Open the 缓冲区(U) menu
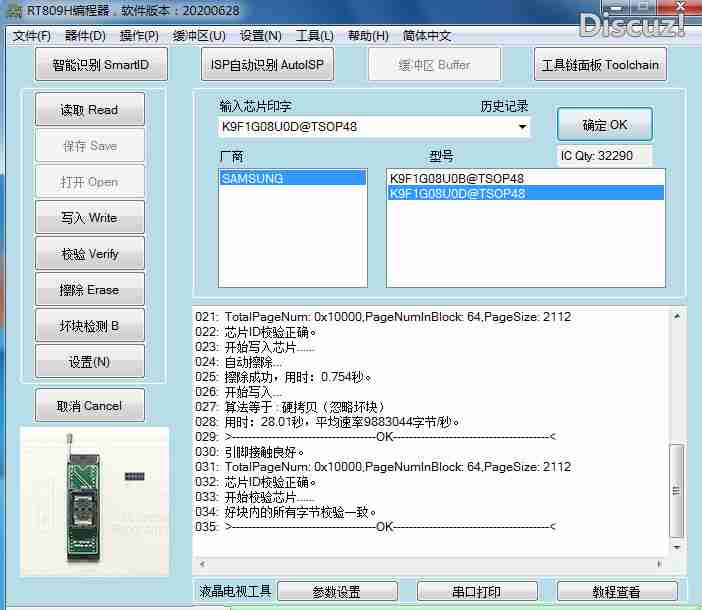The height and width of the screenshot is (610, 702). click(199, 36)
